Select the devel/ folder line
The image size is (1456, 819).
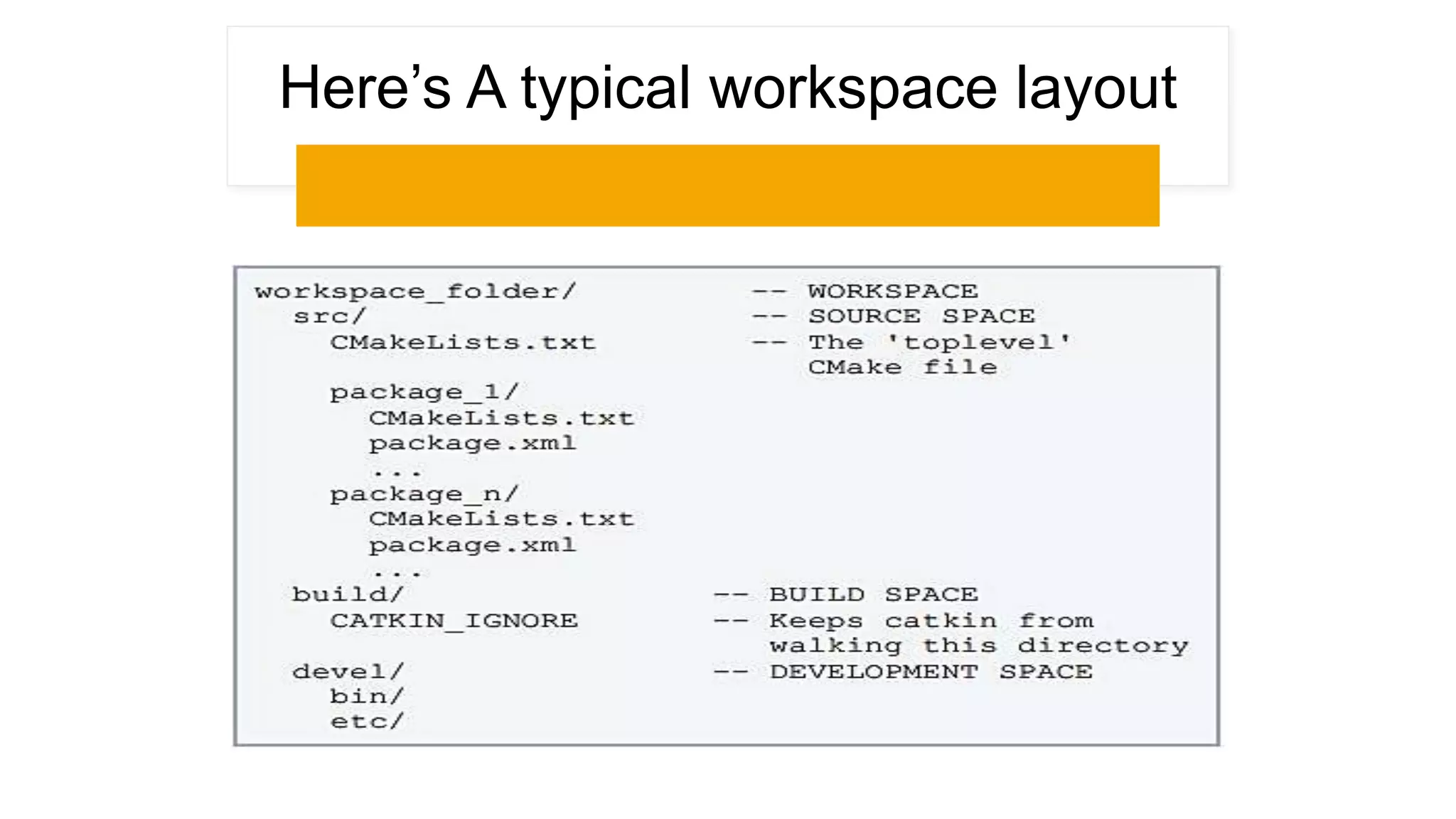[x=348, y=671]
